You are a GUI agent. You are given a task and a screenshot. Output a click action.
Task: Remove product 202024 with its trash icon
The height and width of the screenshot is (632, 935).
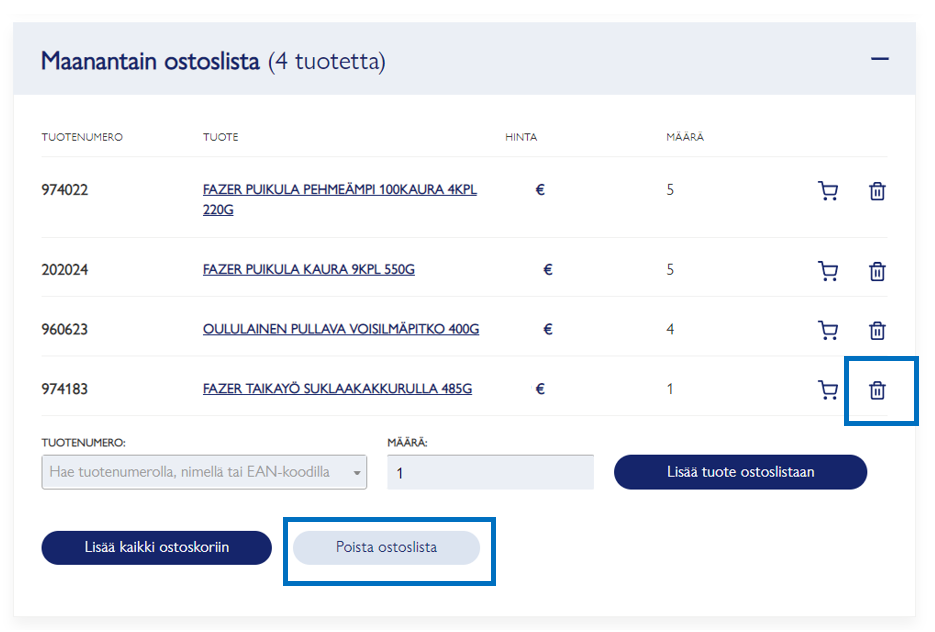[x=877, y=271]
